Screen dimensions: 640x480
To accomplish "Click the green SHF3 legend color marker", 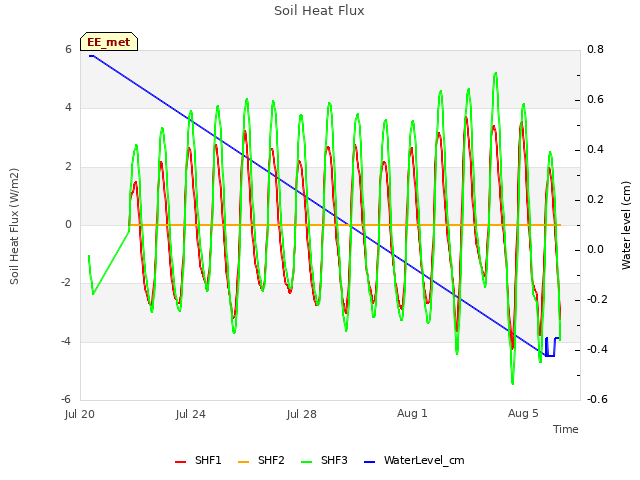I will tap(307, 462).
